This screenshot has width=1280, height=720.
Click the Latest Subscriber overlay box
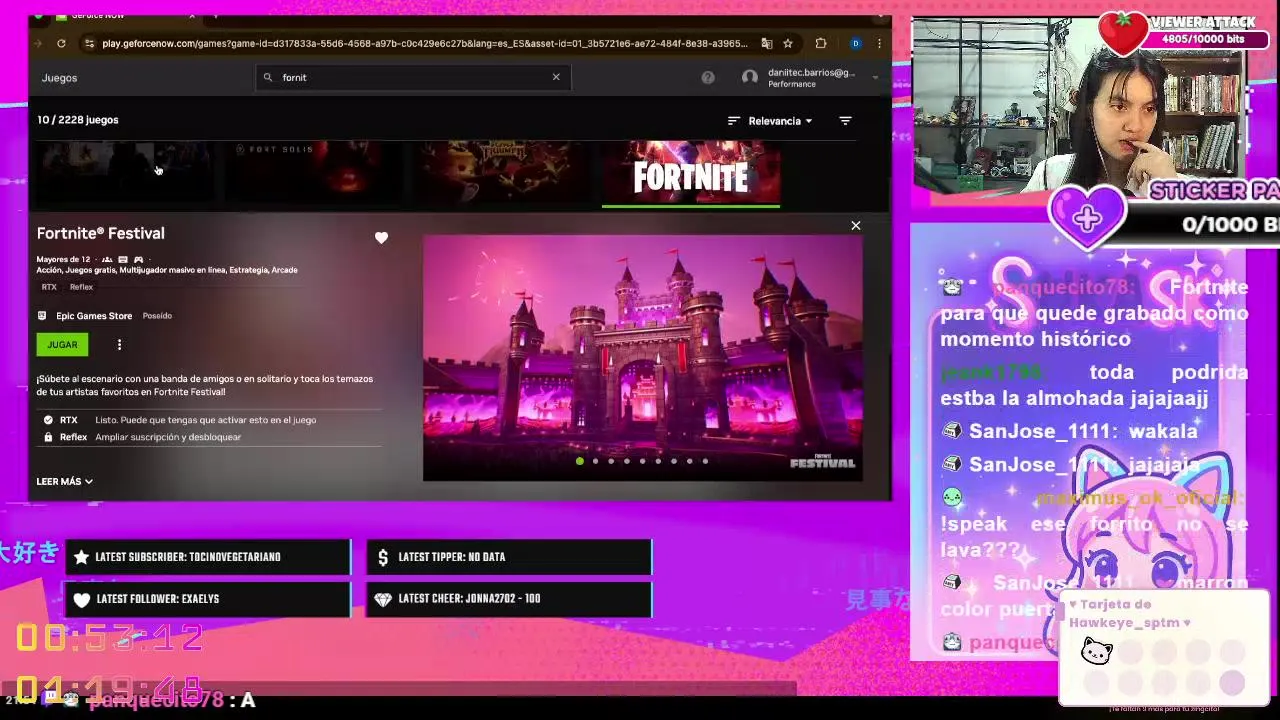208,557
